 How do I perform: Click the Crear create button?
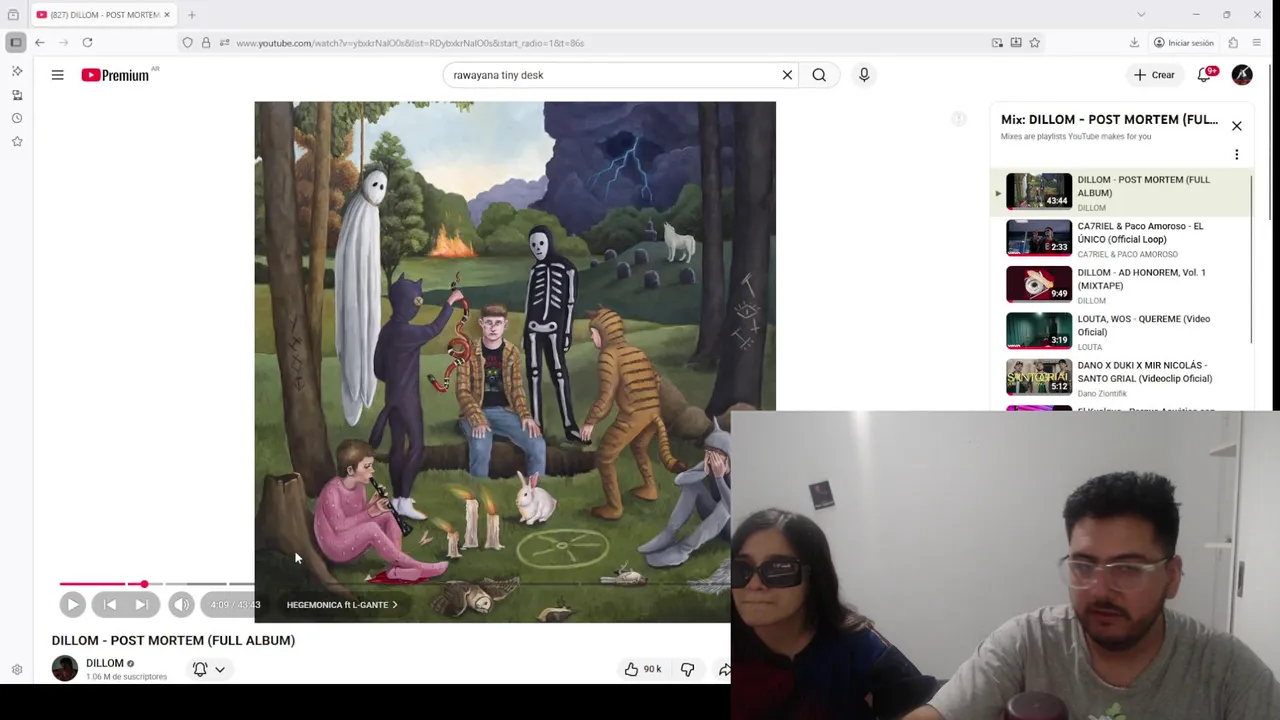(x=1154, y=75)
